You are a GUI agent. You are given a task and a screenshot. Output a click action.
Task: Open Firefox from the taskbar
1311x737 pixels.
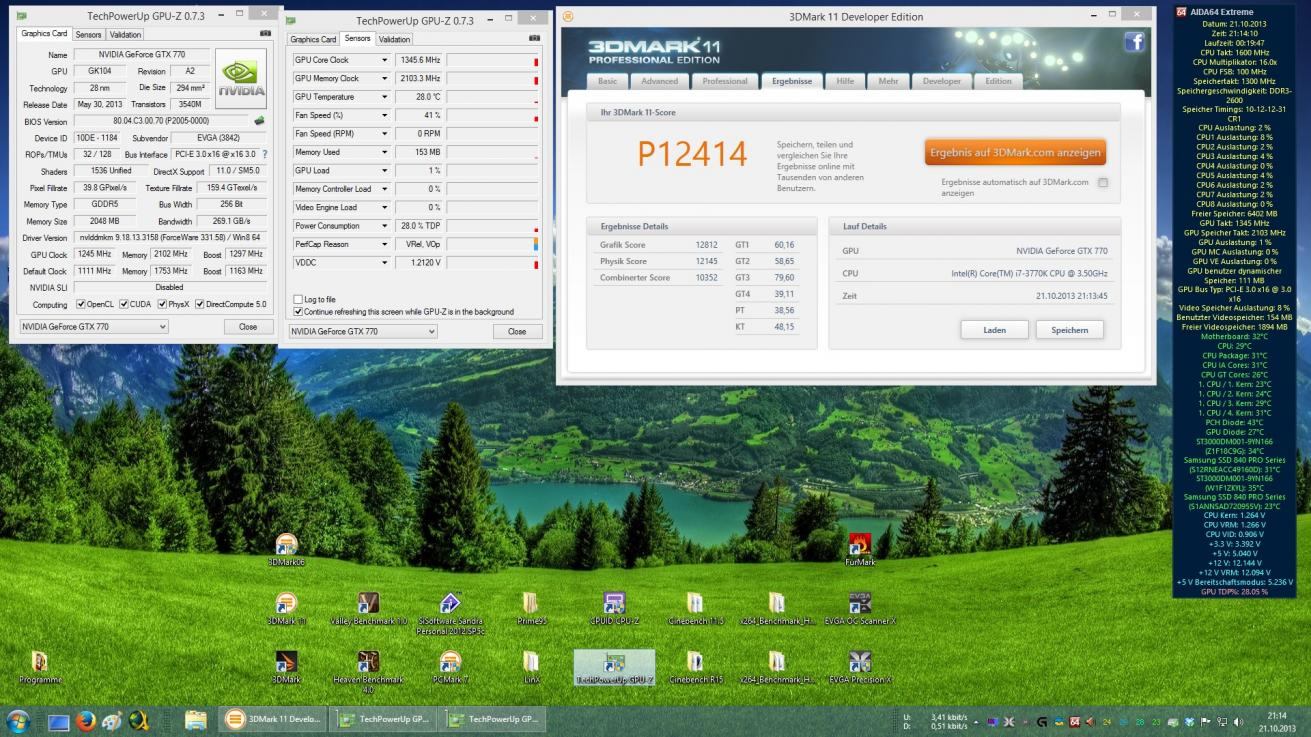tap(85, 720)
